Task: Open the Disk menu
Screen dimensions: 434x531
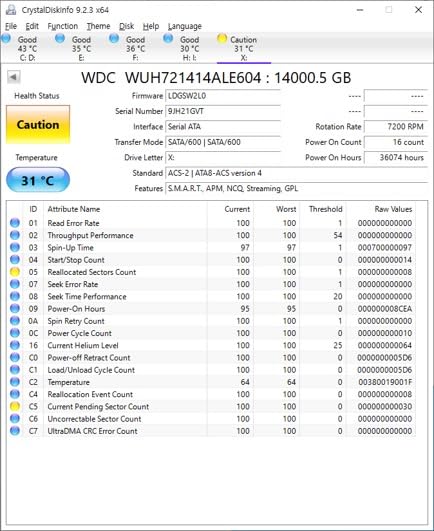Action: point(127,26)
